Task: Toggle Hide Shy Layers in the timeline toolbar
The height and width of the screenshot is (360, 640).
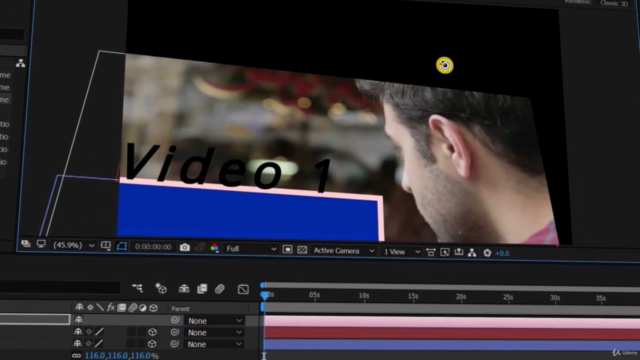Action: tap(184, 289)
